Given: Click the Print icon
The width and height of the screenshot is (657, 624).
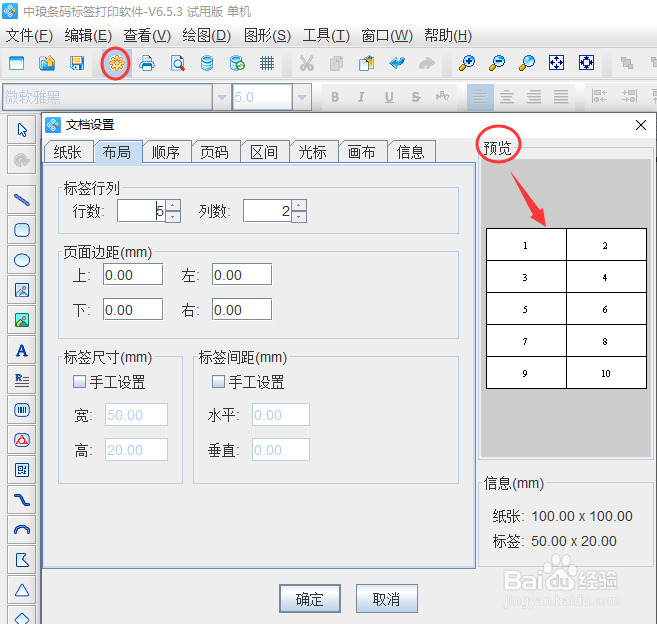Looking at the screenshot, I should (147, 63).
